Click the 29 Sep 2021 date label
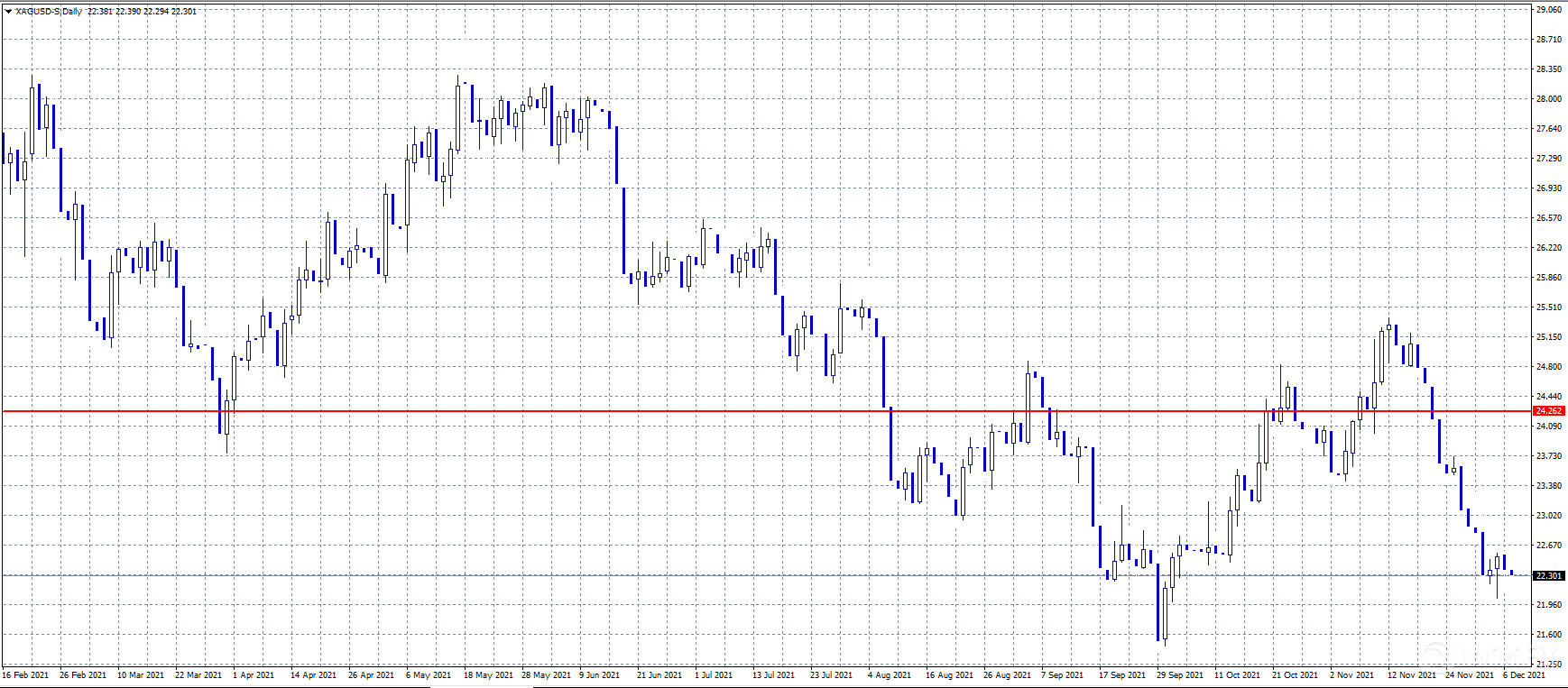The width and height of the screenshot is (1568, 688). click(1180, 675)
